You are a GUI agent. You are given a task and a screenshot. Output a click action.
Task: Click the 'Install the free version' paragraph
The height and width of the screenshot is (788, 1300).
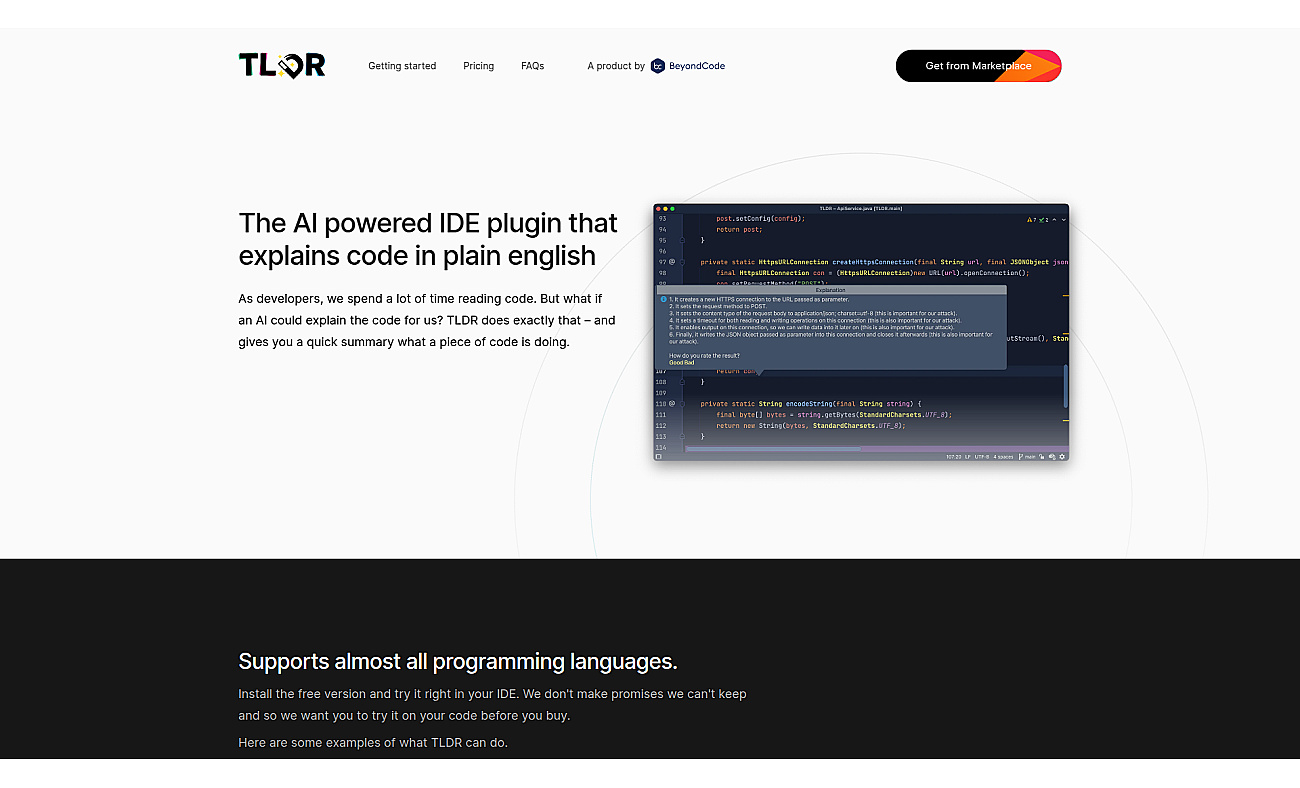coord(492,705)
